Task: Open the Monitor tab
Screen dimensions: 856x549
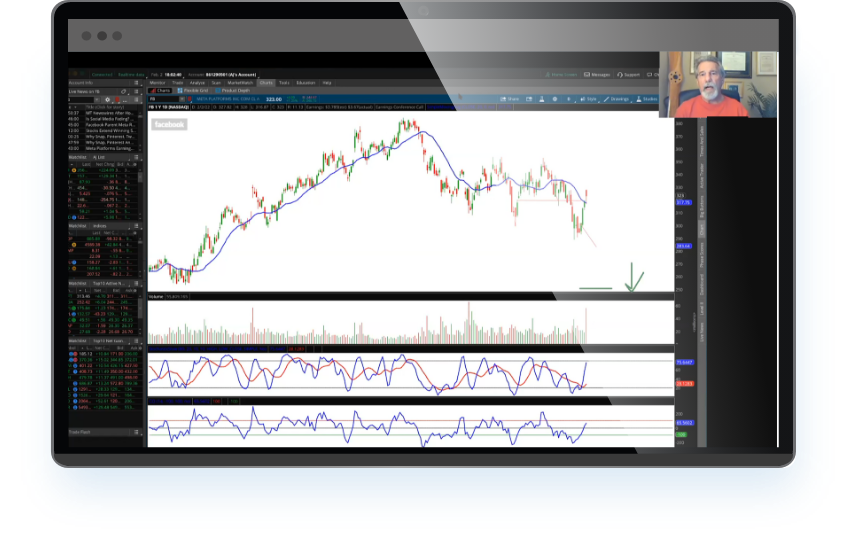Action: pyautogui.click(x=157, y=83)
